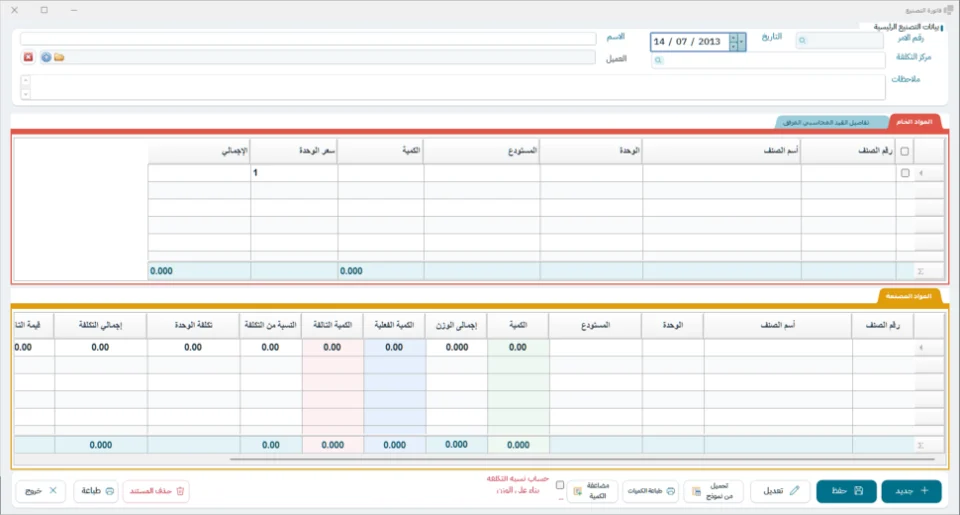Click the ملاحظات (notes) text area

click(453, 87)
